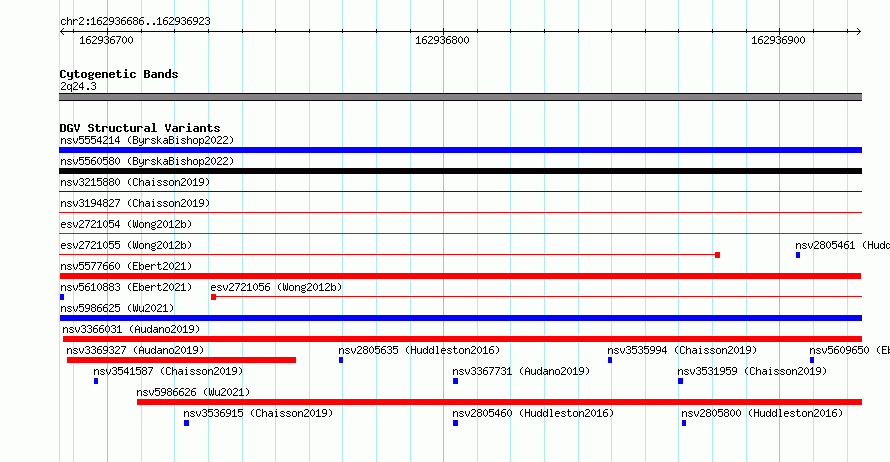Screen dimensions: 890x462
Task: Open nsv3367731 (Audano2019) label
Action: click(x=521, y=371)
